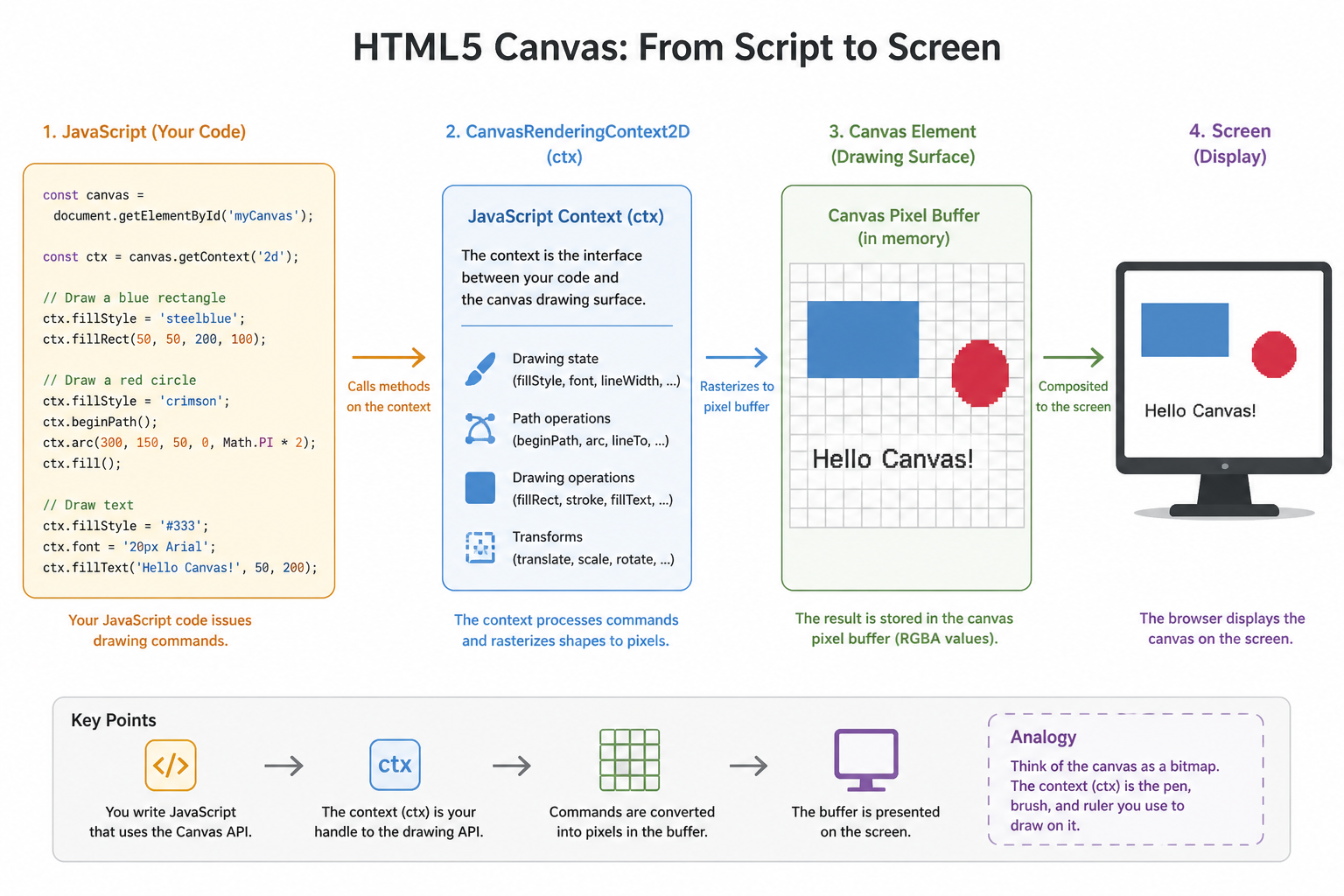The image size is (1344, 896).
Task: Click the code line ctx.beginPath();
Action: [x=100, y=423]
